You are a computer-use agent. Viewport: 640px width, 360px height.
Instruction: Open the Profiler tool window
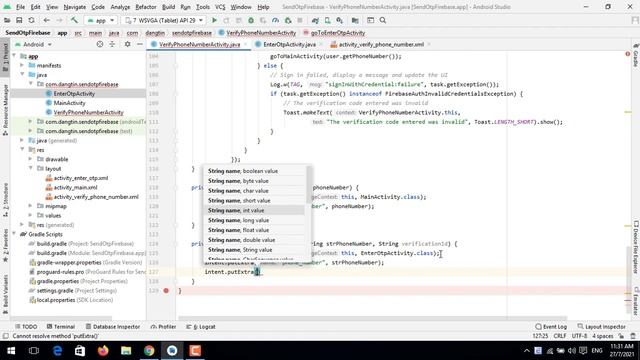163,327
